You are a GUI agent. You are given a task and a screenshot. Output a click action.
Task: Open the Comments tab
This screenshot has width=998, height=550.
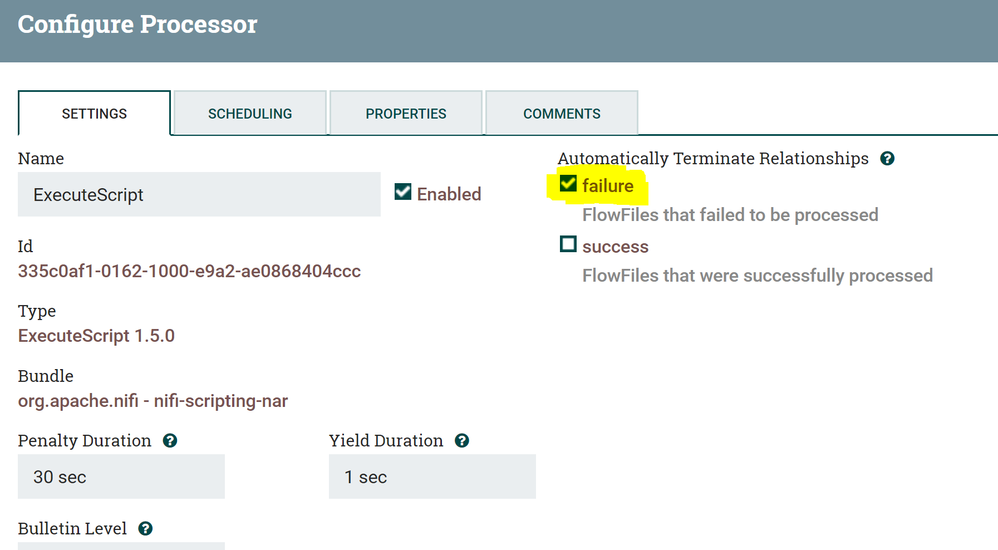click(x=562, y=113)
